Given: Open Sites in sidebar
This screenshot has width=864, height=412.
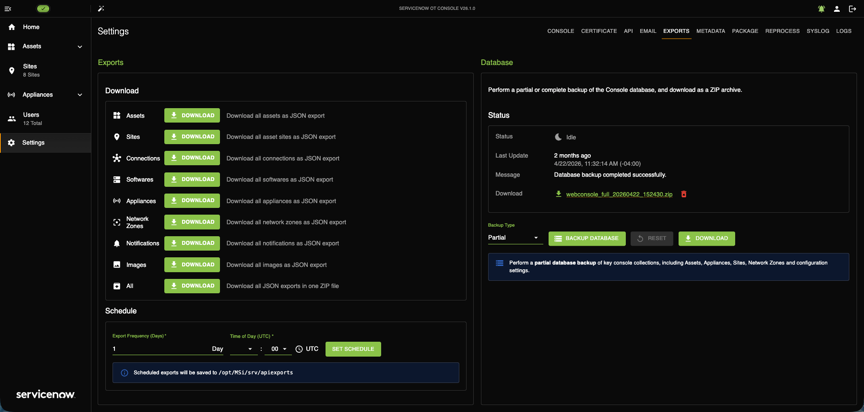Looking at the screenshot, I should click(x=46, y=70).
